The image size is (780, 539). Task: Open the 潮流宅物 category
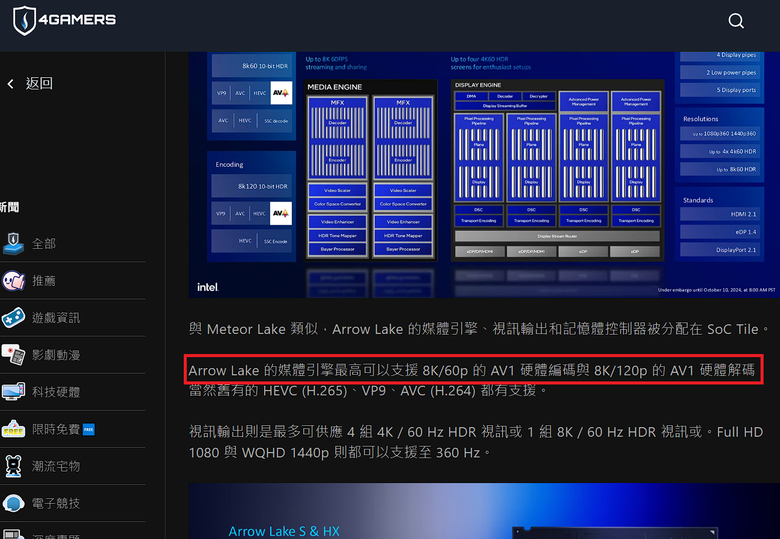click(56, 466)
